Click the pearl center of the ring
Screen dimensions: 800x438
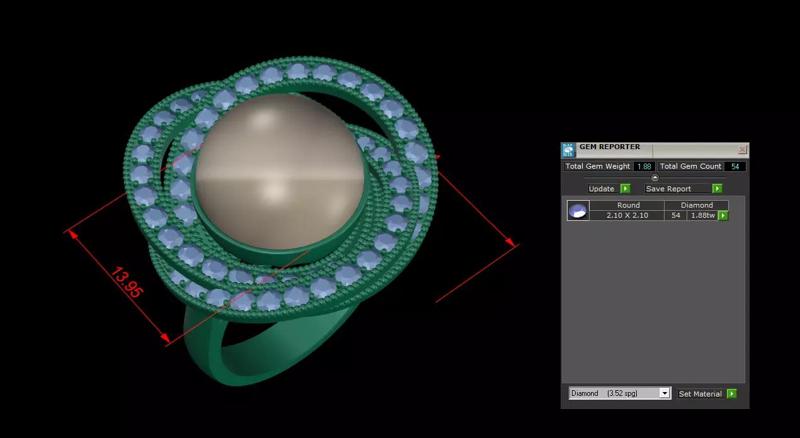(280, 171)
